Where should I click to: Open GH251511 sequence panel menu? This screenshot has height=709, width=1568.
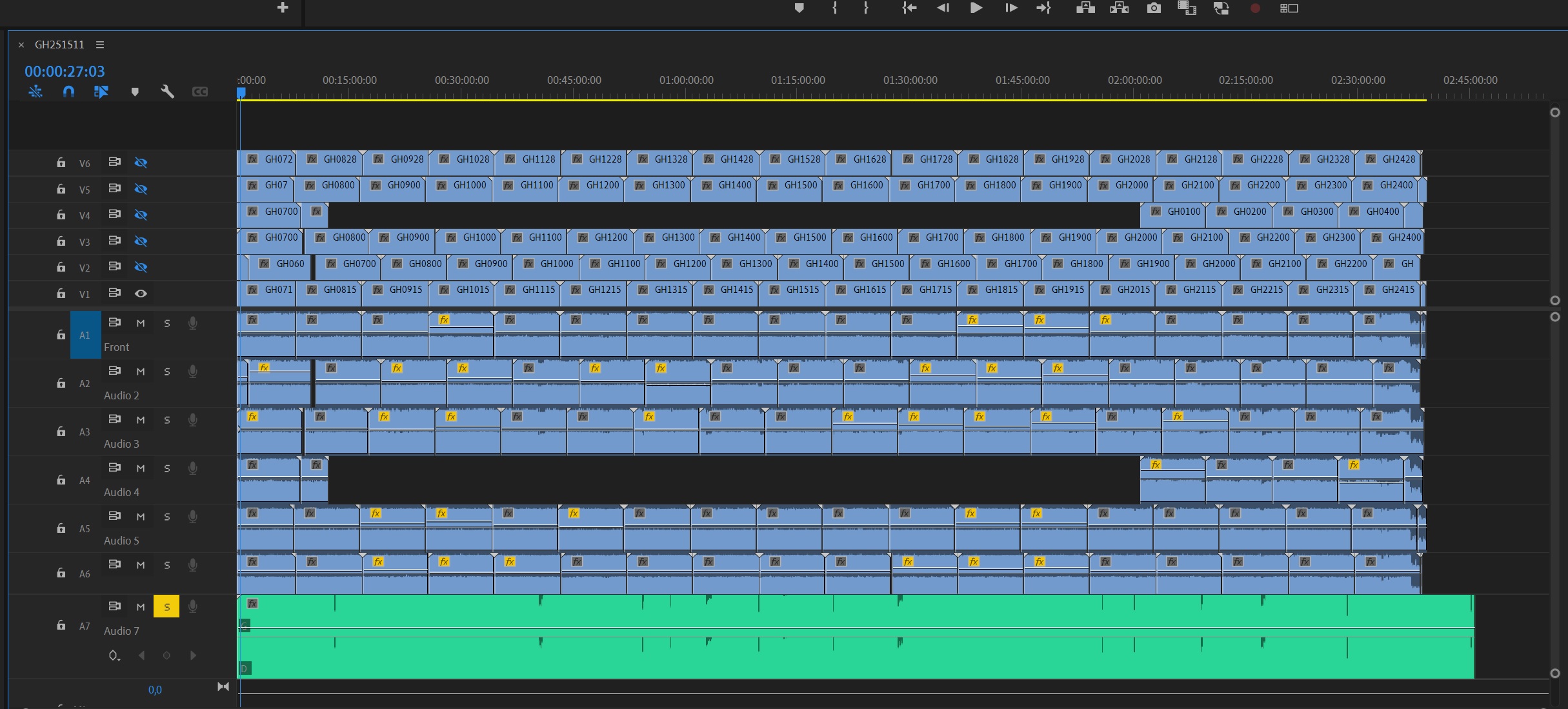tap(100, 45)
